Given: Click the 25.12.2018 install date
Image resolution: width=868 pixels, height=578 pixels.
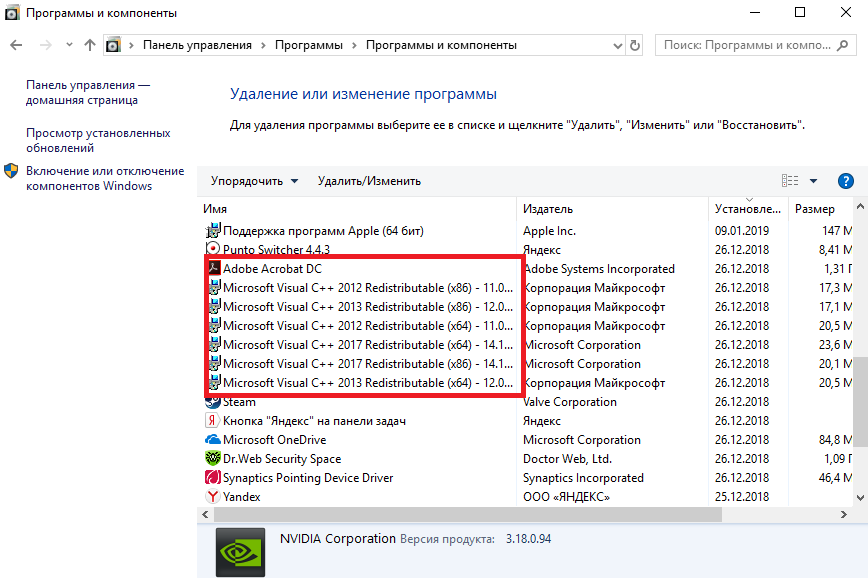Looking at the screenshot, I should tap(742, 497).
